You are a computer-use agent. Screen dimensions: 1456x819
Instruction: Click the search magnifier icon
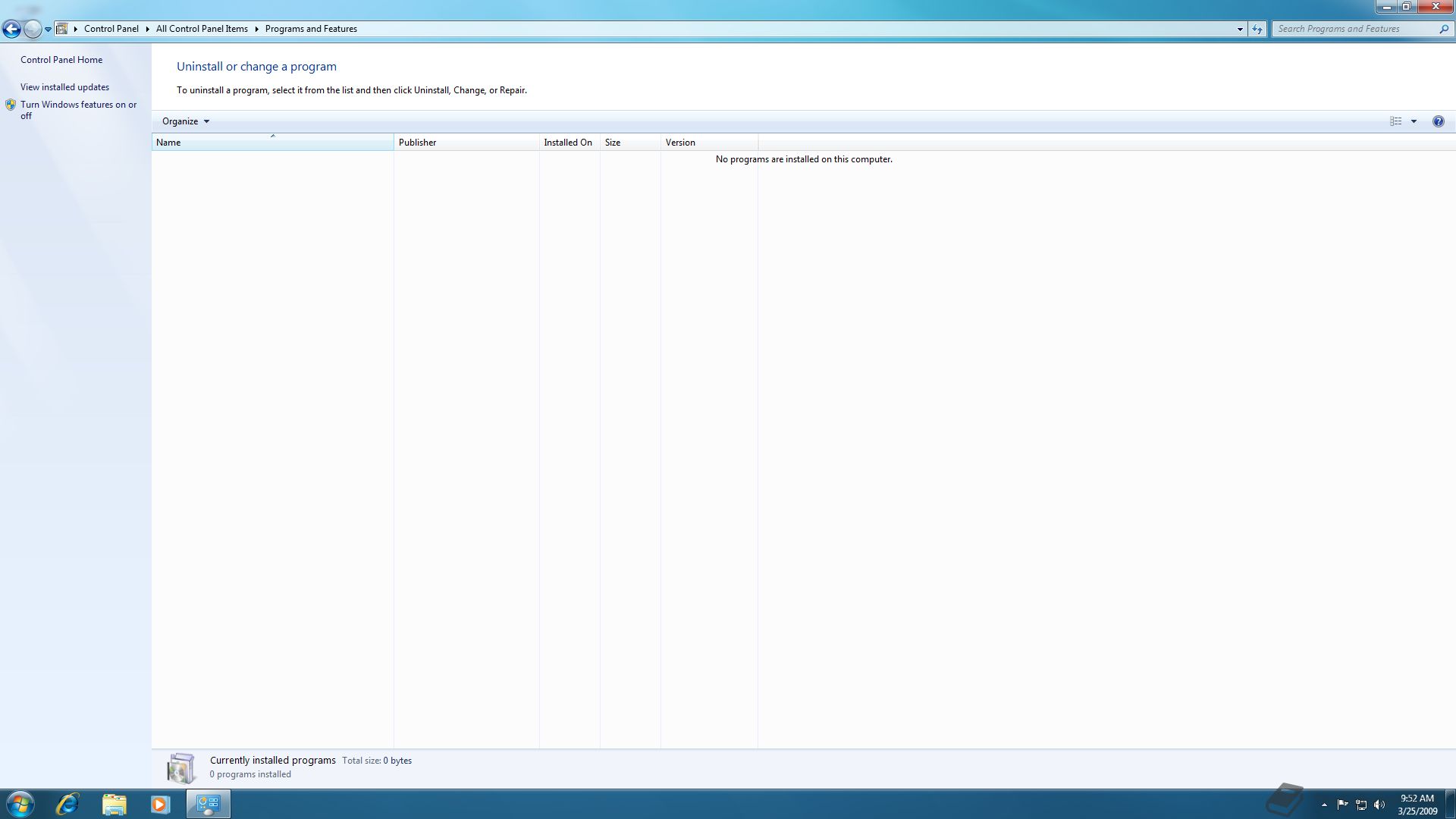click(1444, 29)
